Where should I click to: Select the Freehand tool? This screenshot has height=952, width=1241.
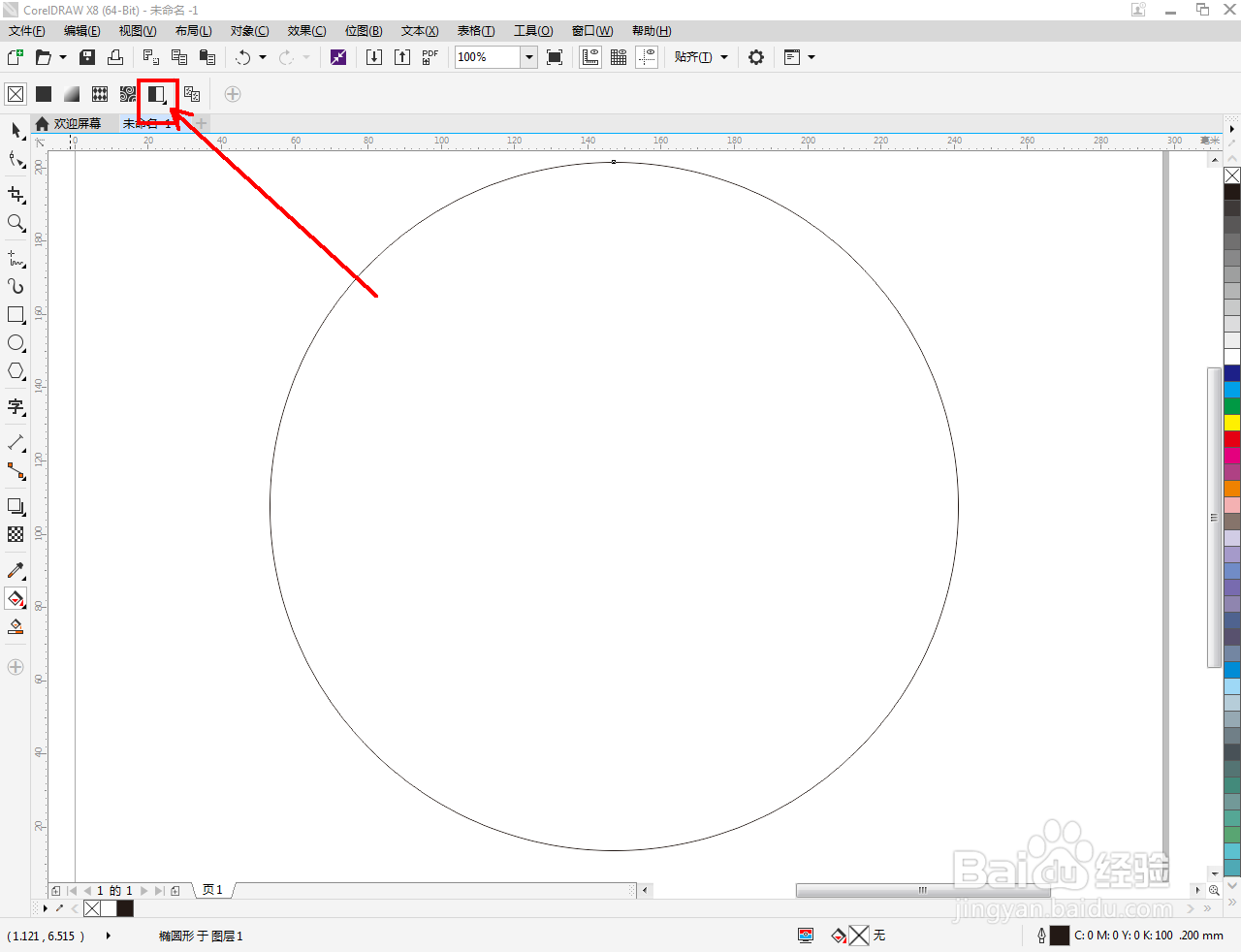coord(16,259)
